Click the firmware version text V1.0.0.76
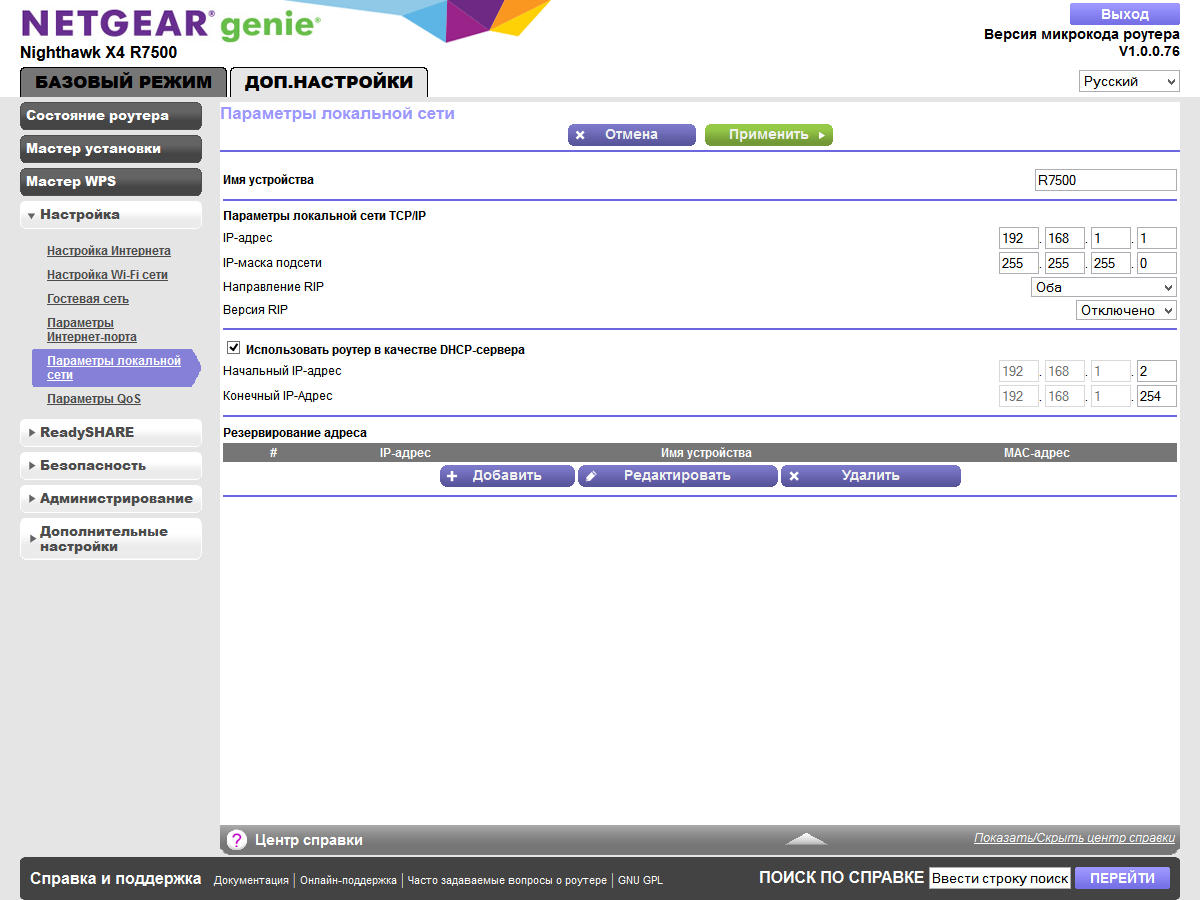Viewport: 1200px width, 900px height. [1149, 51]
